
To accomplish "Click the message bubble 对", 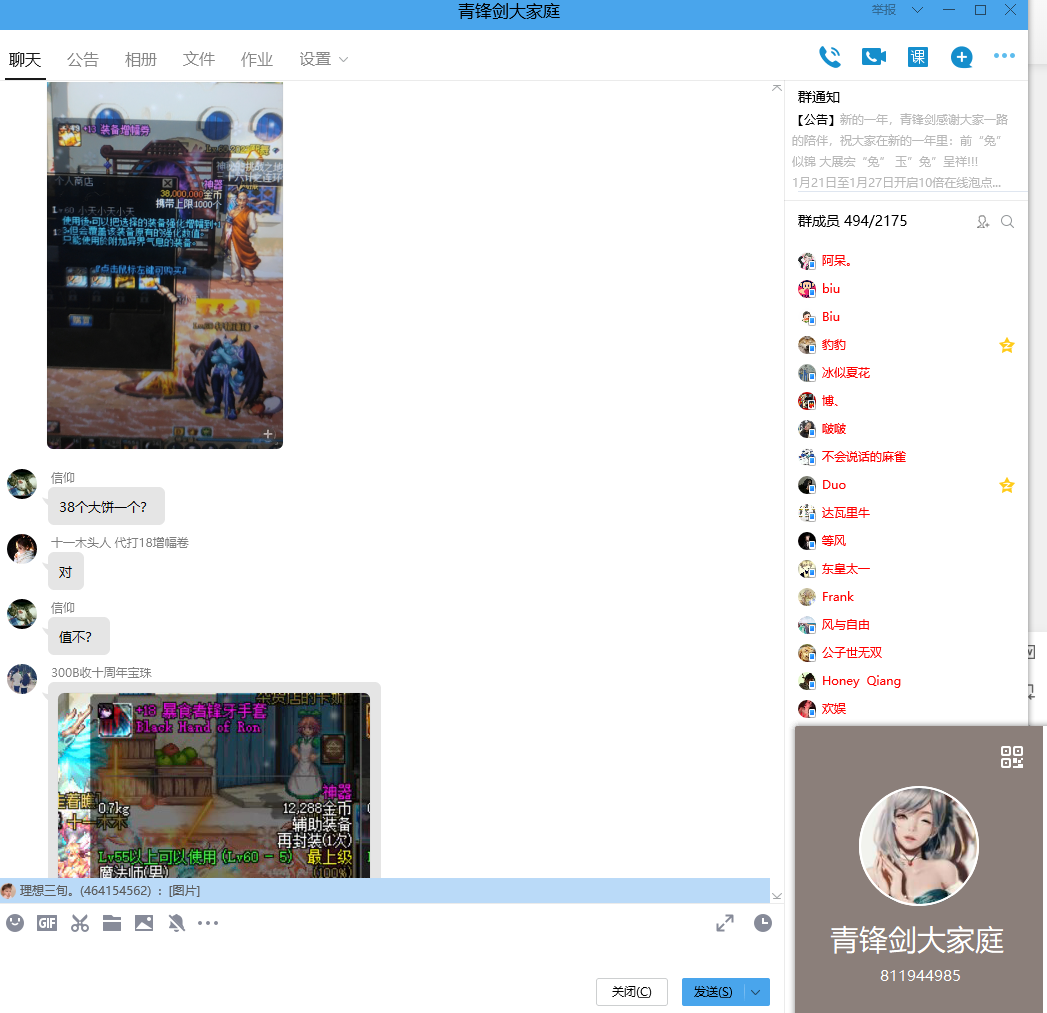I will pos(65,572).
